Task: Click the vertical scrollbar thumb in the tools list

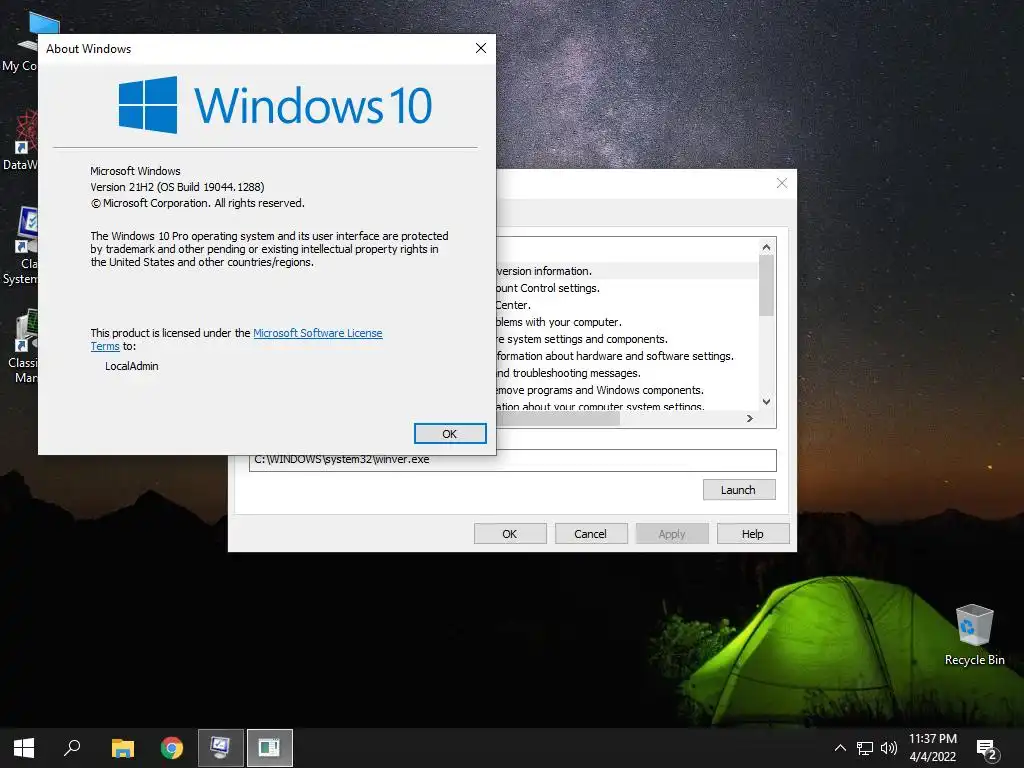Action: pyautogui.click(x=767, y=285)
